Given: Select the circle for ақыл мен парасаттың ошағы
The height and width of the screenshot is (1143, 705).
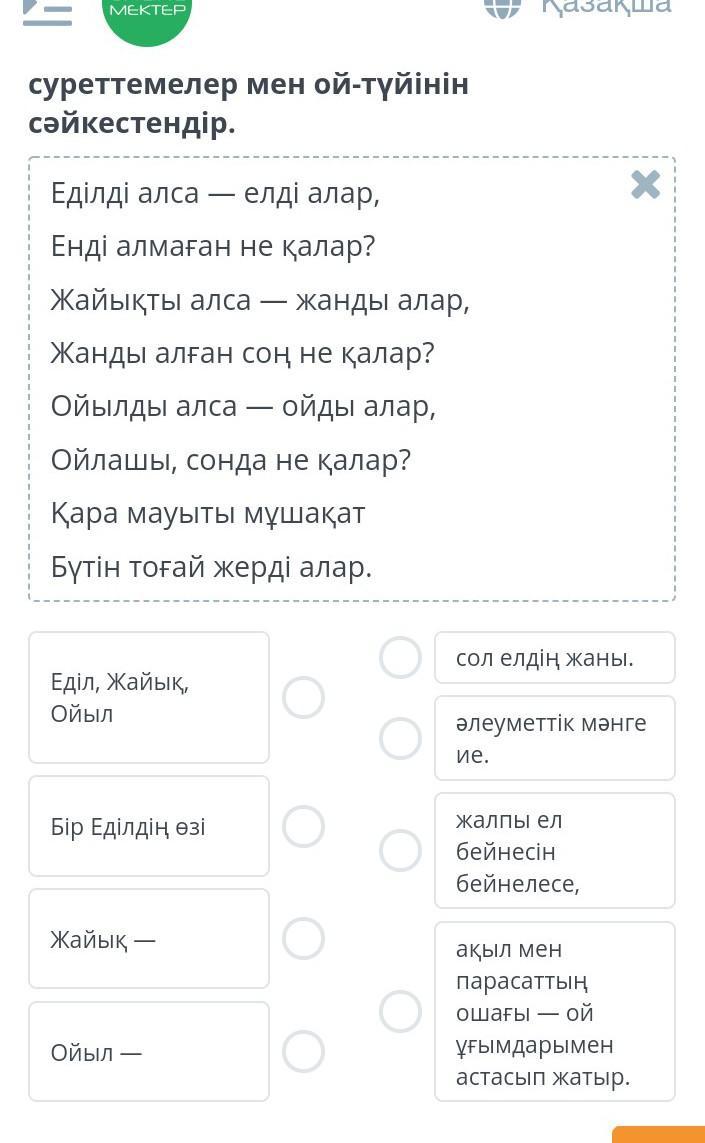Looking at the screenshot, I should [x=401, y=1011].
